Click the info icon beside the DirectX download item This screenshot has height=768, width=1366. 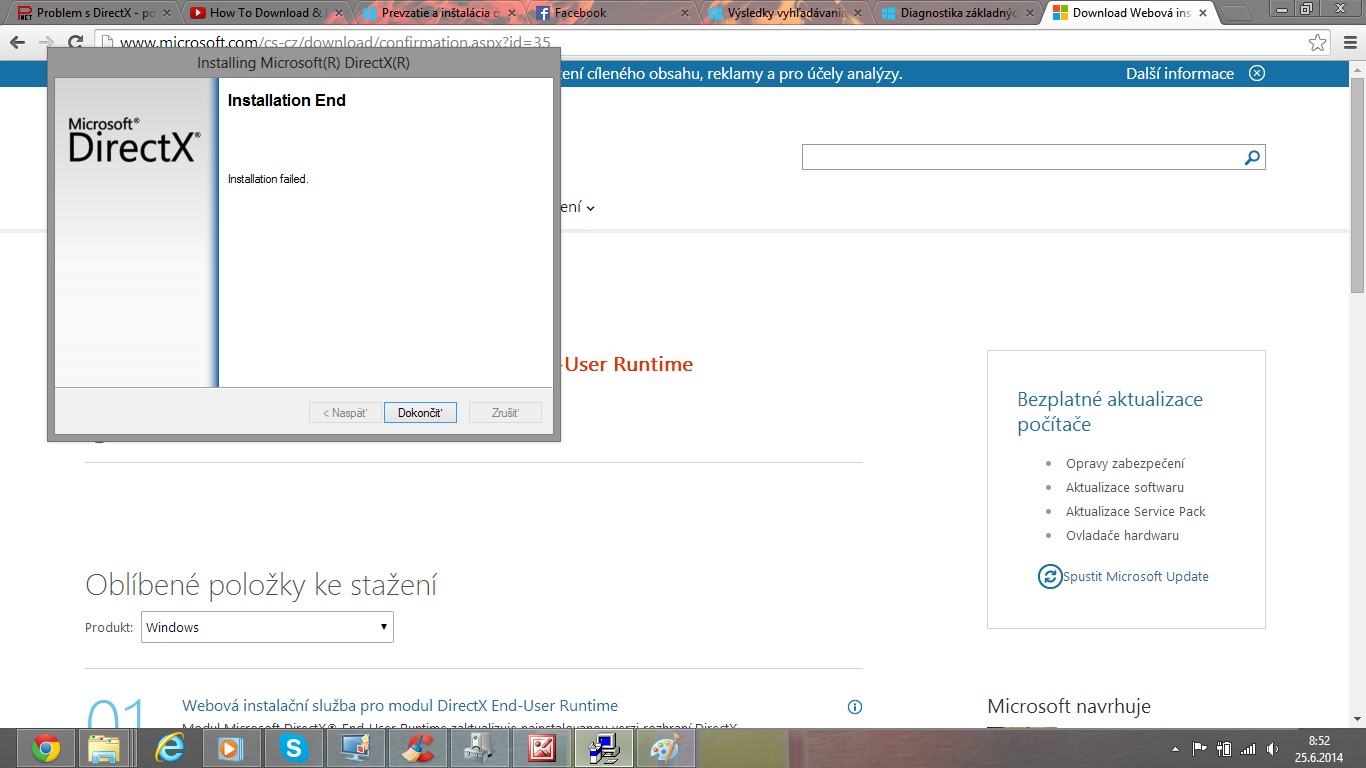point(855,707)
